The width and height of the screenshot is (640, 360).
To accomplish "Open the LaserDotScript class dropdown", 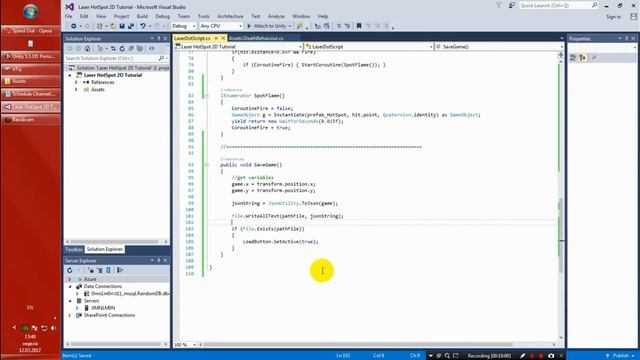I will (x=369, y=47).
